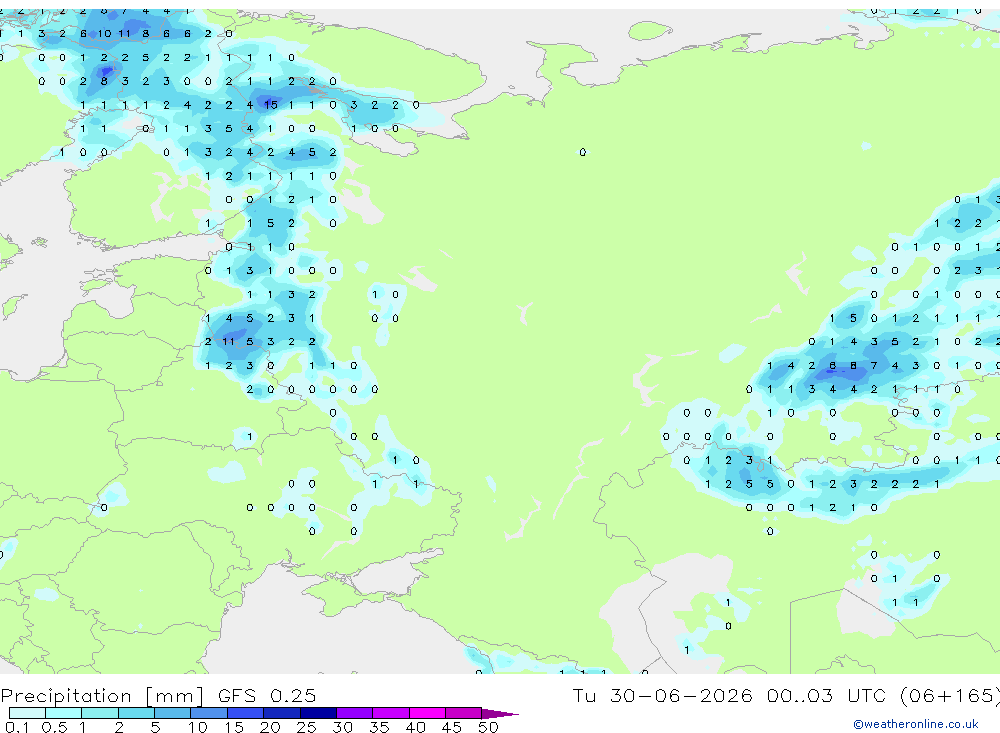
Task: Click the purple arrow tip of the color scale
Action: (500, 713)
